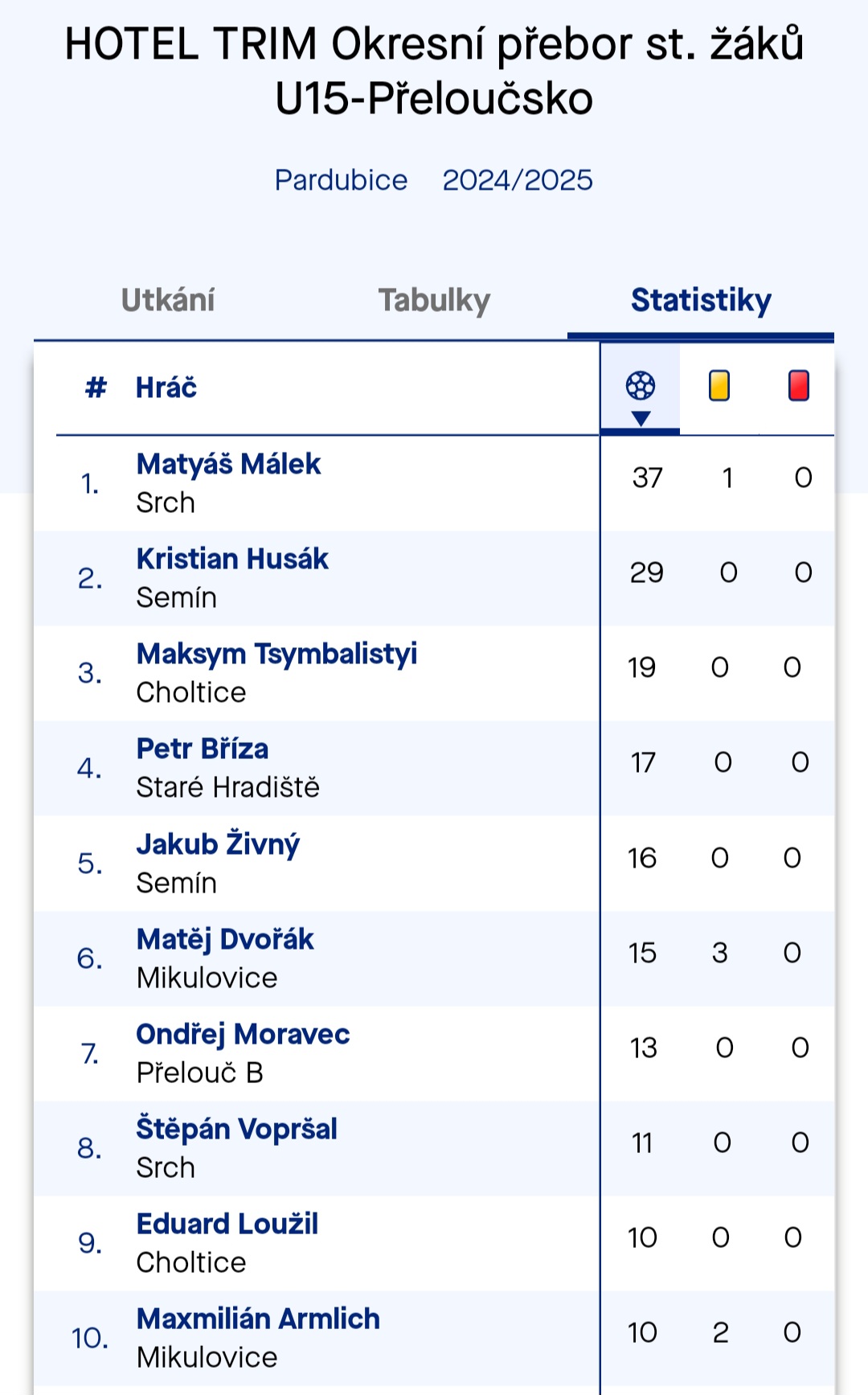This screenshot has width=868, height=1395.
Task: Switch to the Utkání tab
Action: 168,300
